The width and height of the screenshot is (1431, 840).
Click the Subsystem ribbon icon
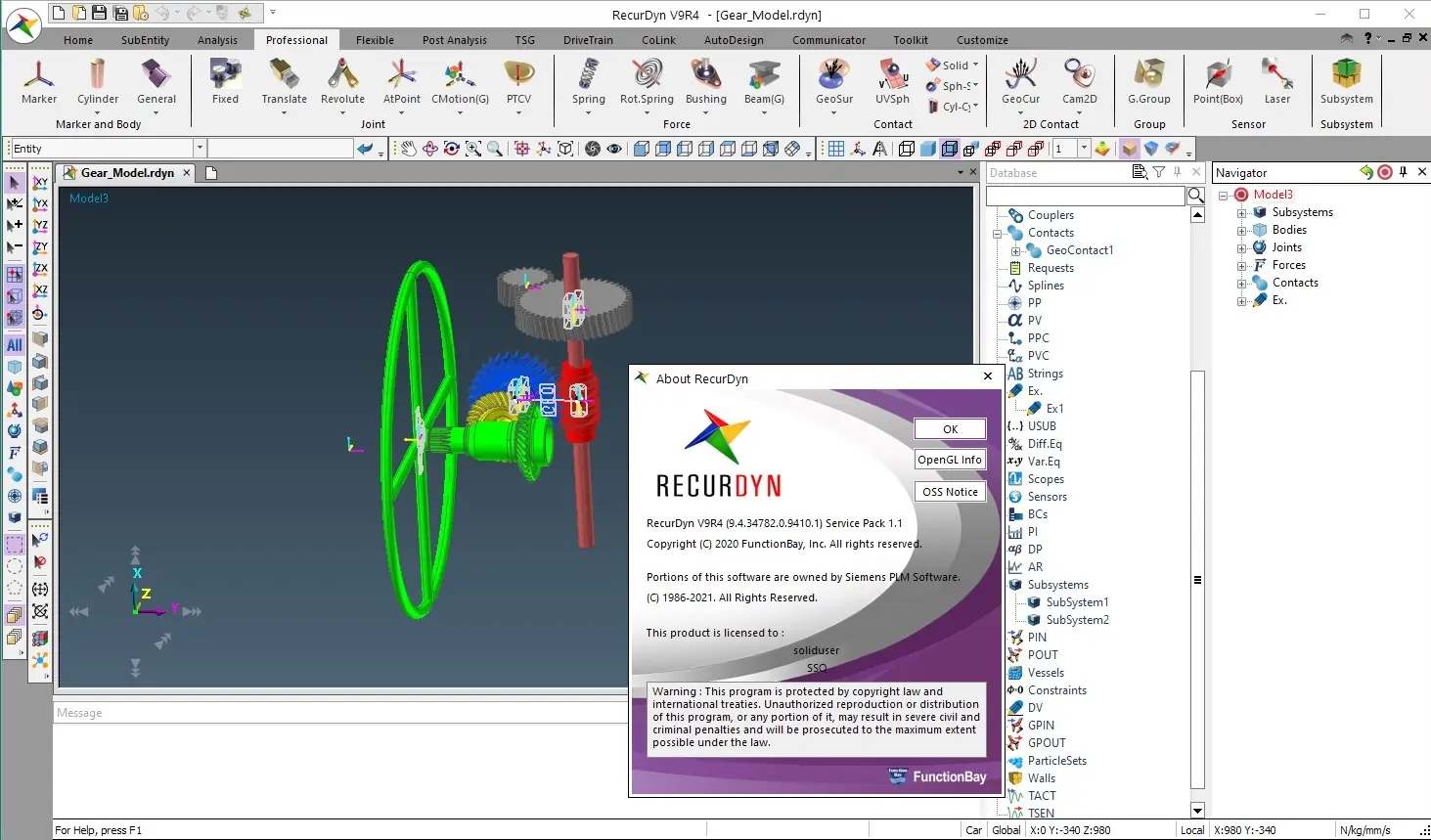(1347, 81)
